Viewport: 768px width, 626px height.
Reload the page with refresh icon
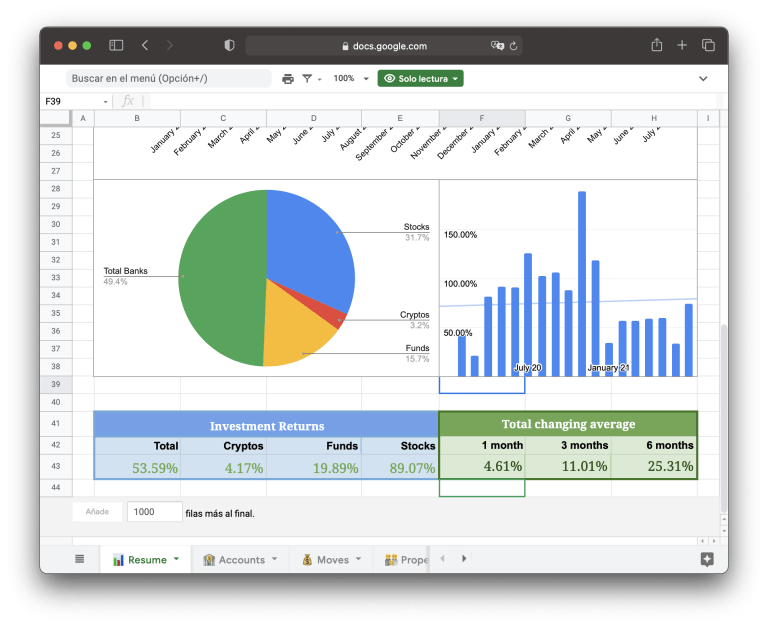pyautogui.click(x=514, y=46)
